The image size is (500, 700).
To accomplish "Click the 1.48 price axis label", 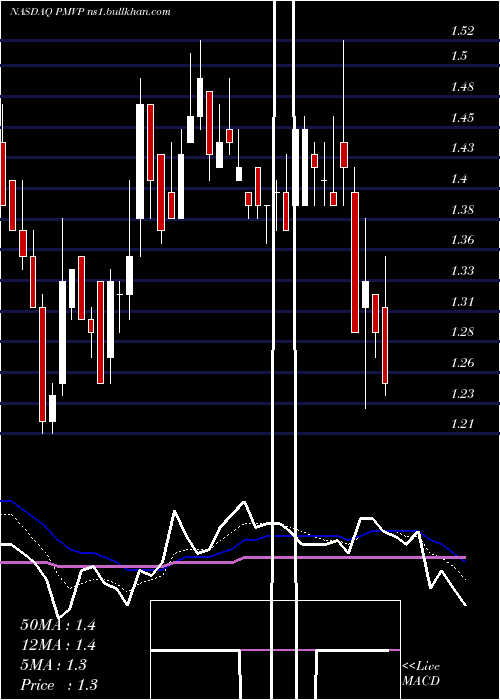I will tap(462, 87).
